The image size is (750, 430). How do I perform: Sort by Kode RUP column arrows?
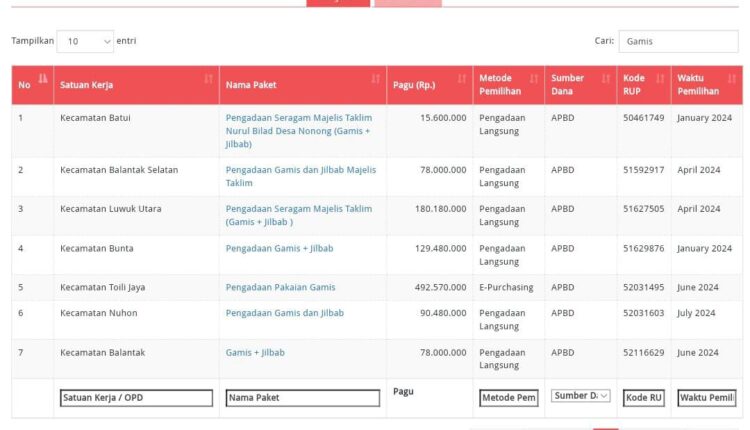click(661, 79)
